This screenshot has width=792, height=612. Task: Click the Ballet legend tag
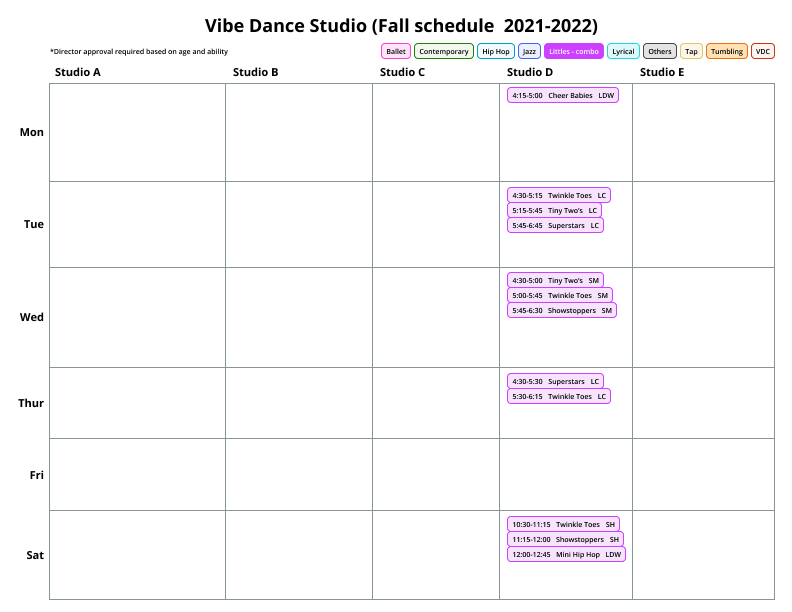[396, 51]
